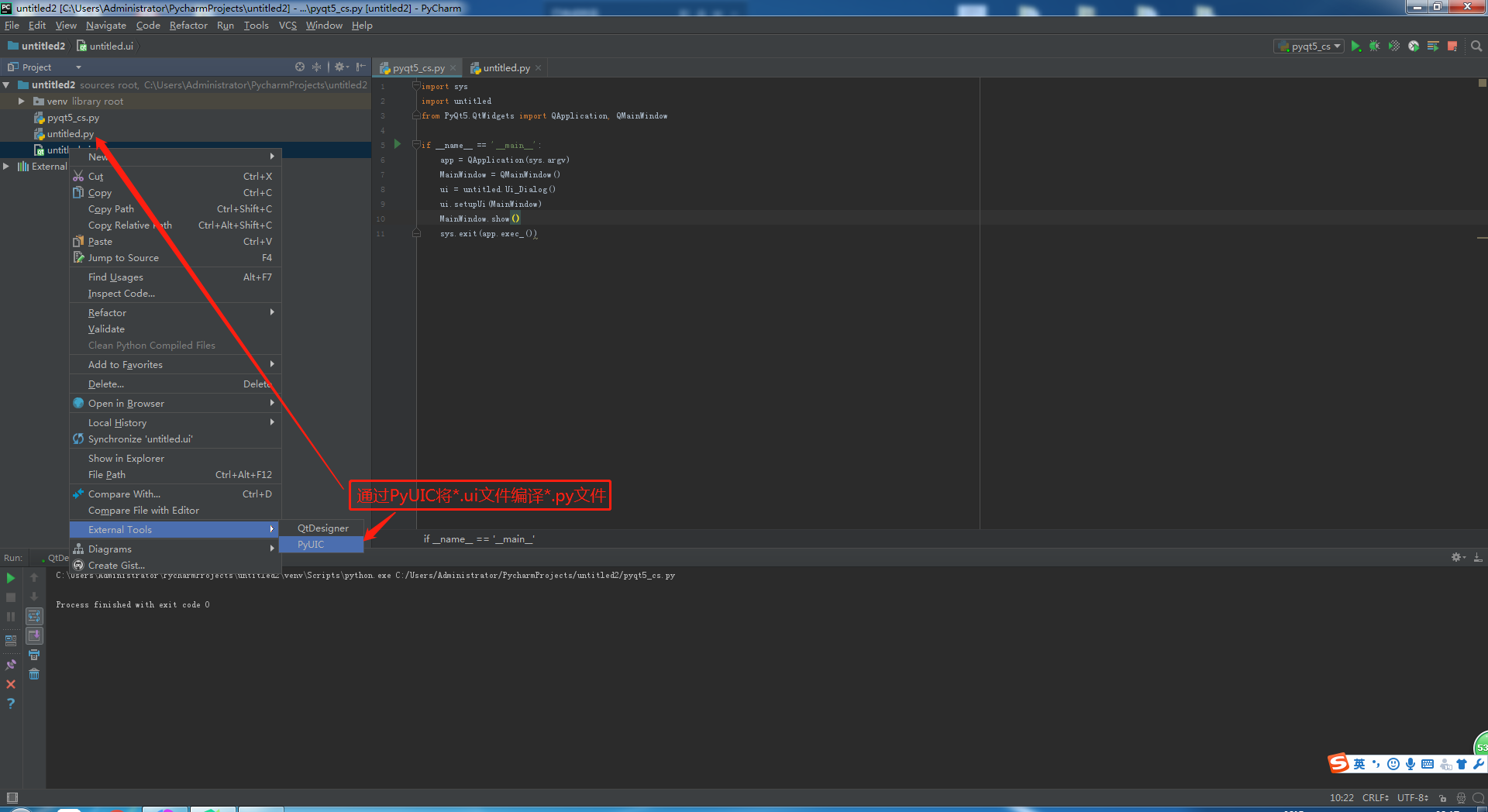
Task: Click untitled2 breadcrumb in navigation bar
Action: (x=36, y=46)
